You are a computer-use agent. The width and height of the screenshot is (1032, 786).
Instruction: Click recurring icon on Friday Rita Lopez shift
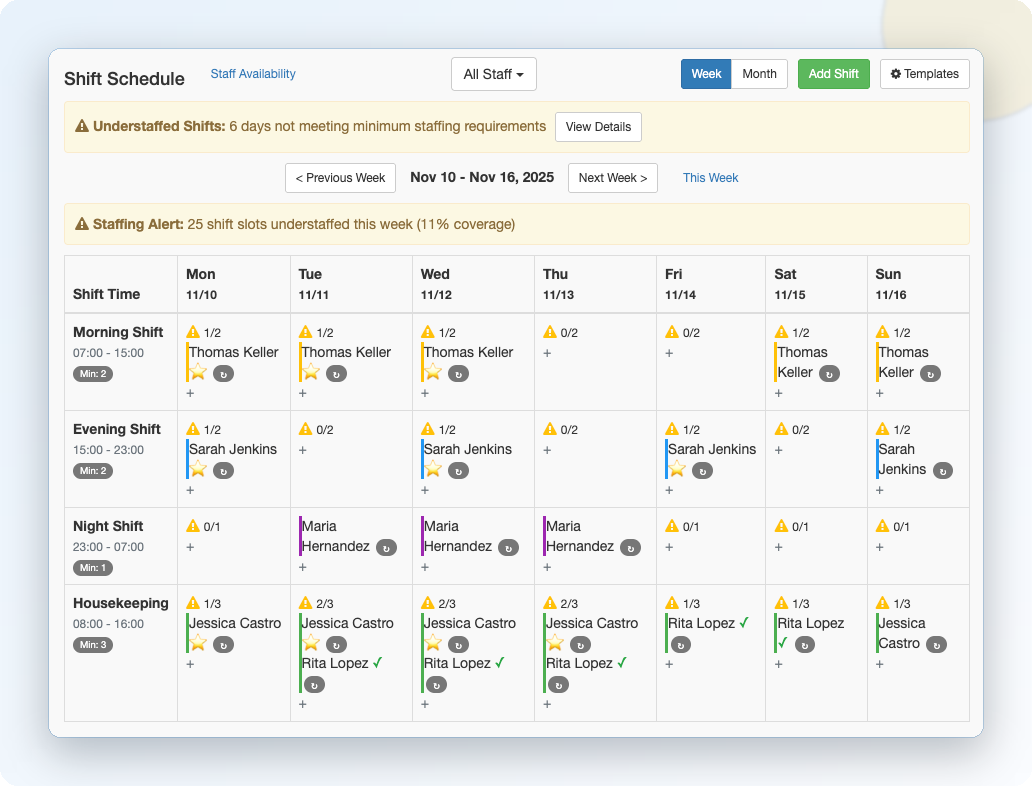click(x=681, y=644)
